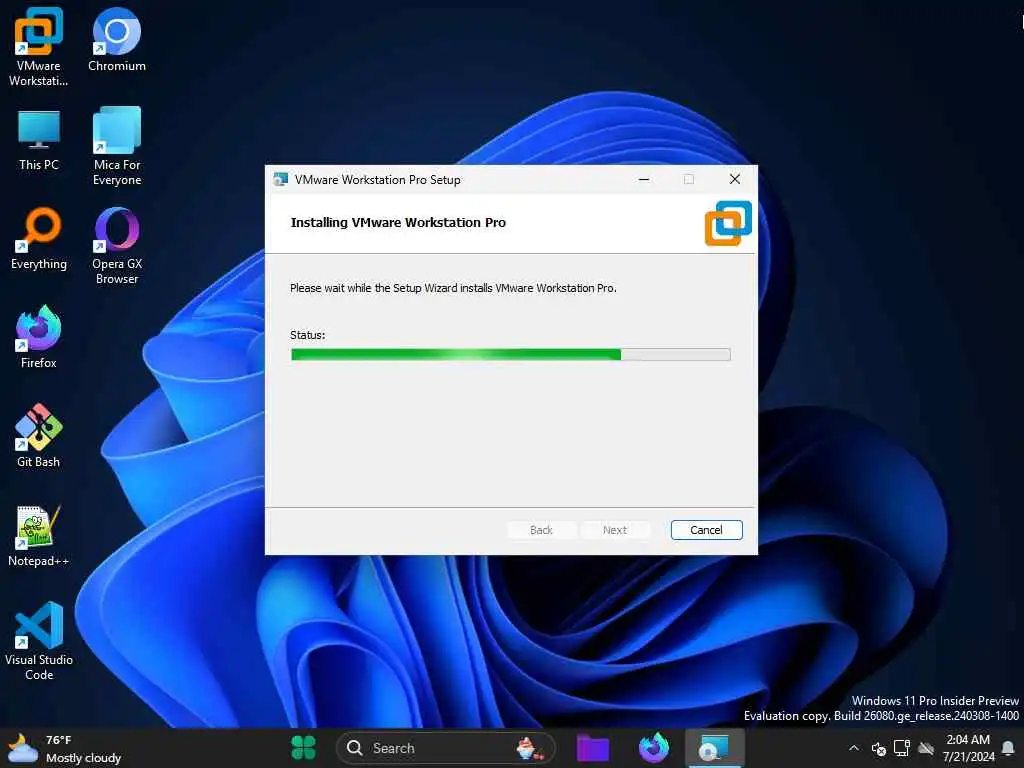Open notifications bell icon
The height and width of the screenshot is (768, 1024).
coord(1008,748)
